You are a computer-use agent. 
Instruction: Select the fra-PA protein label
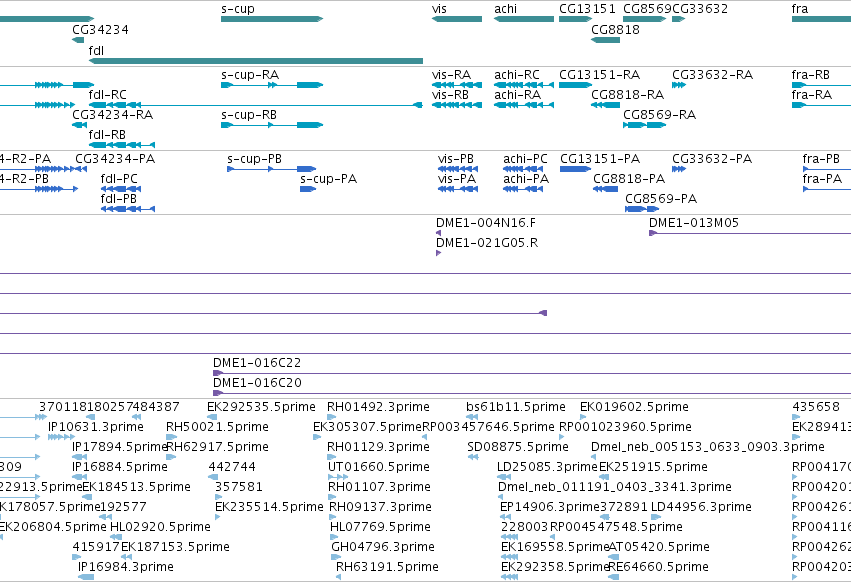822,179
